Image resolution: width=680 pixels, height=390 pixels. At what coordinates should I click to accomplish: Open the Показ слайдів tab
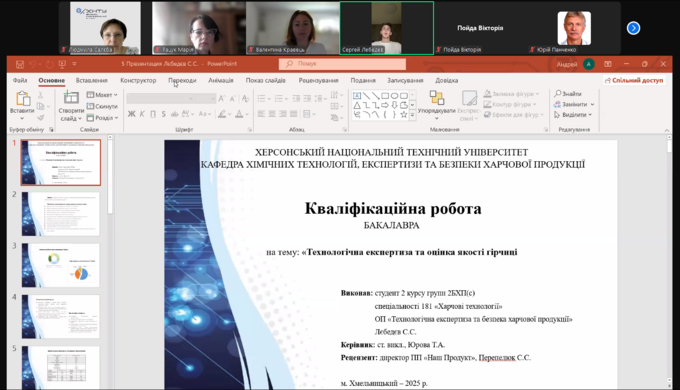coord(265,80)
